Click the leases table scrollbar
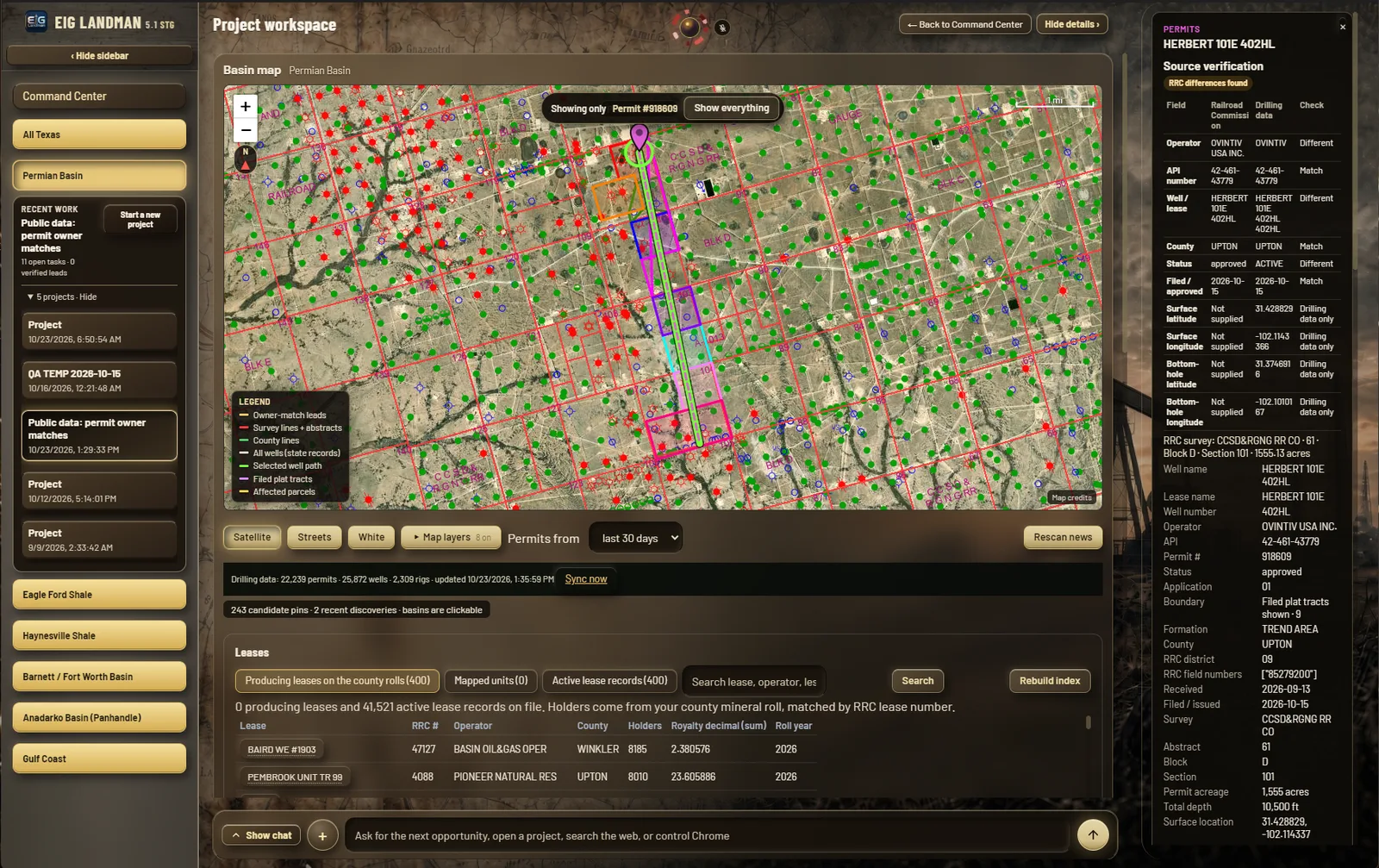Viewport: 1379px width, 868px height. click(x=1088, y=722)
